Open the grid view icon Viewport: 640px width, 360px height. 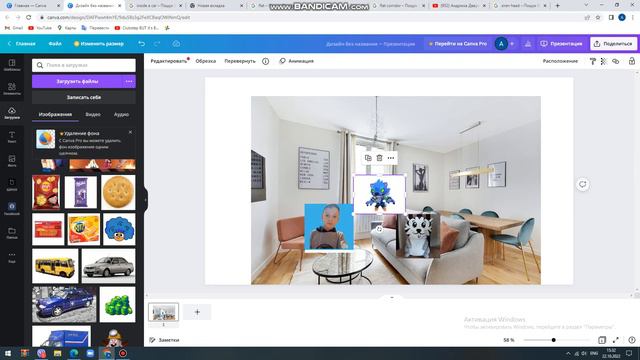click(602, 340)
